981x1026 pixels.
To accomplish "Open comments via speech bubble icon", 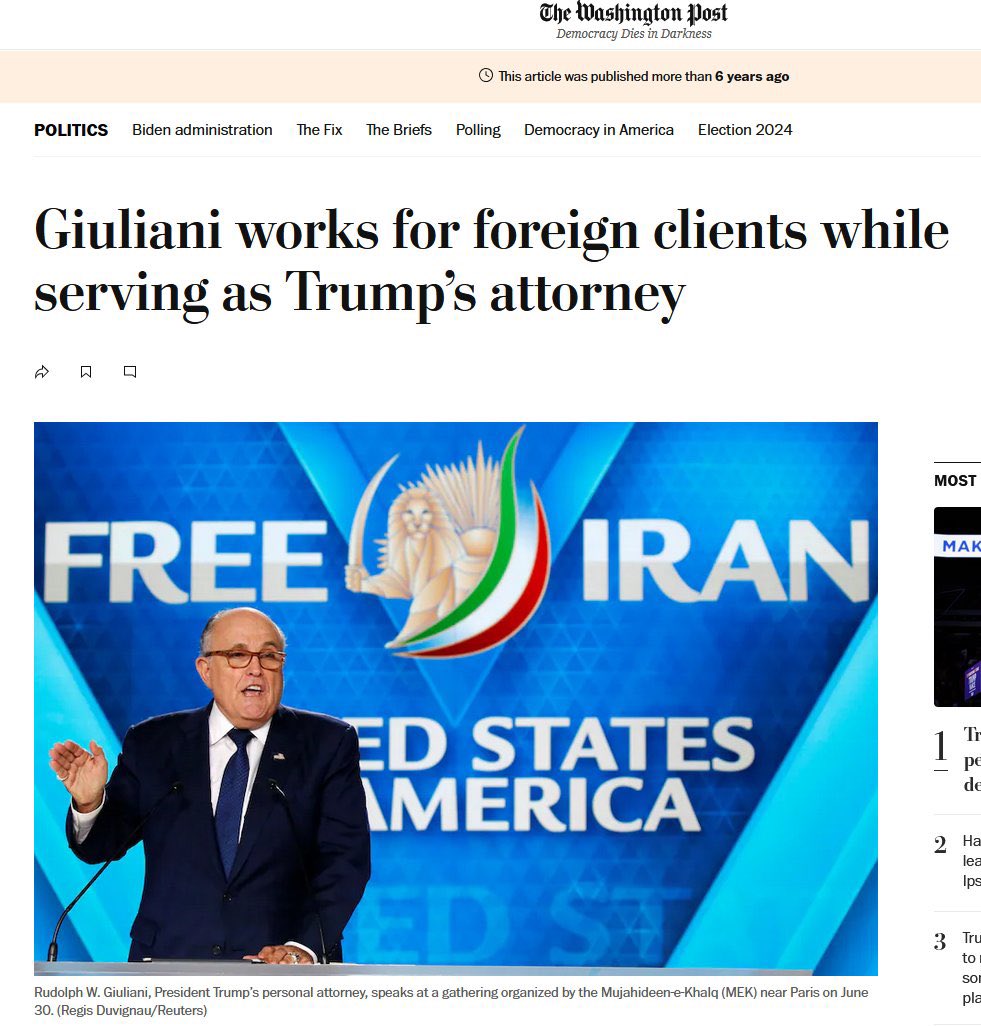I will [x=130, y=372].
